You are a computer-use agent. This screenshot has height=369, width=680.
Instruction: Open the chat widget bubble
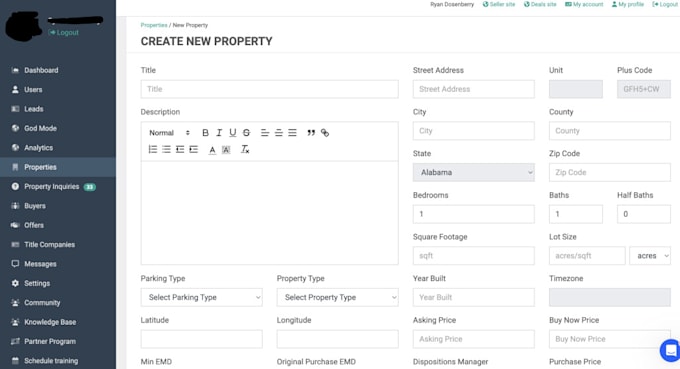click(x=670, y=350)
